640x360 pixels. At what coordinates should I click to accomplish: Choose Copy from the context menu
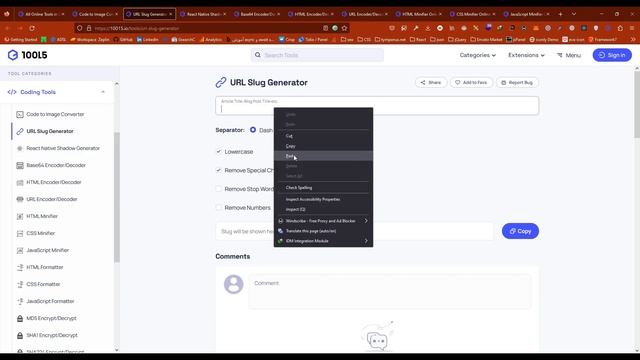tap(323, 146)
